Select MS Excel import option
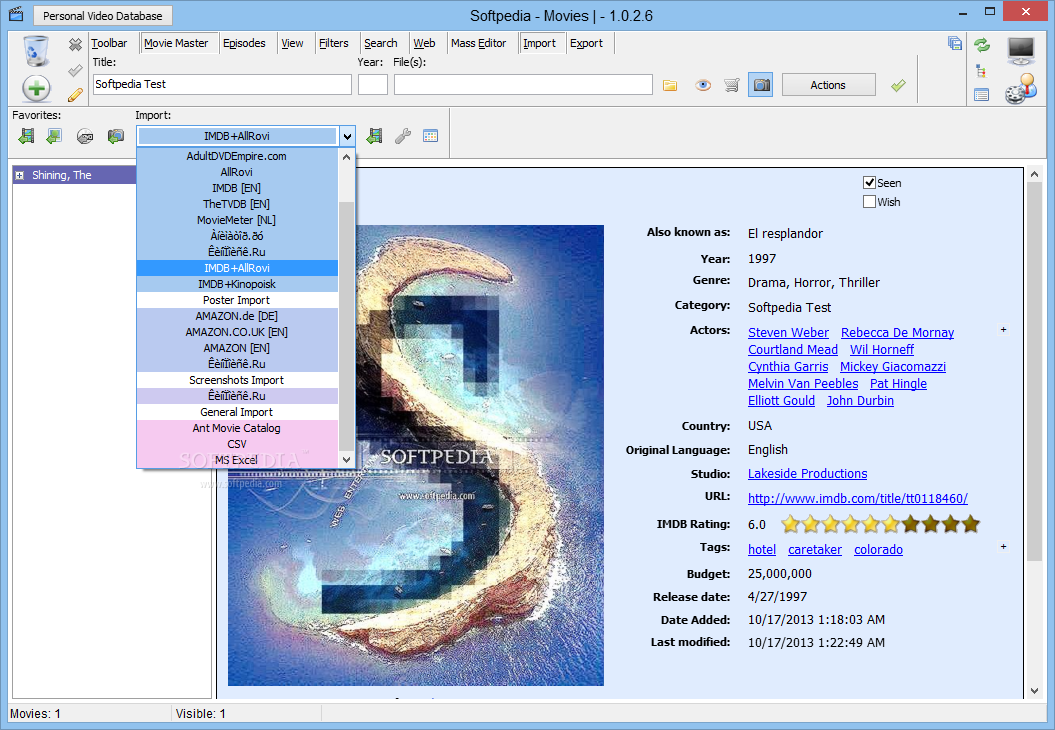This screenshot has height=730, width=1055. click(x=237, y=460)
